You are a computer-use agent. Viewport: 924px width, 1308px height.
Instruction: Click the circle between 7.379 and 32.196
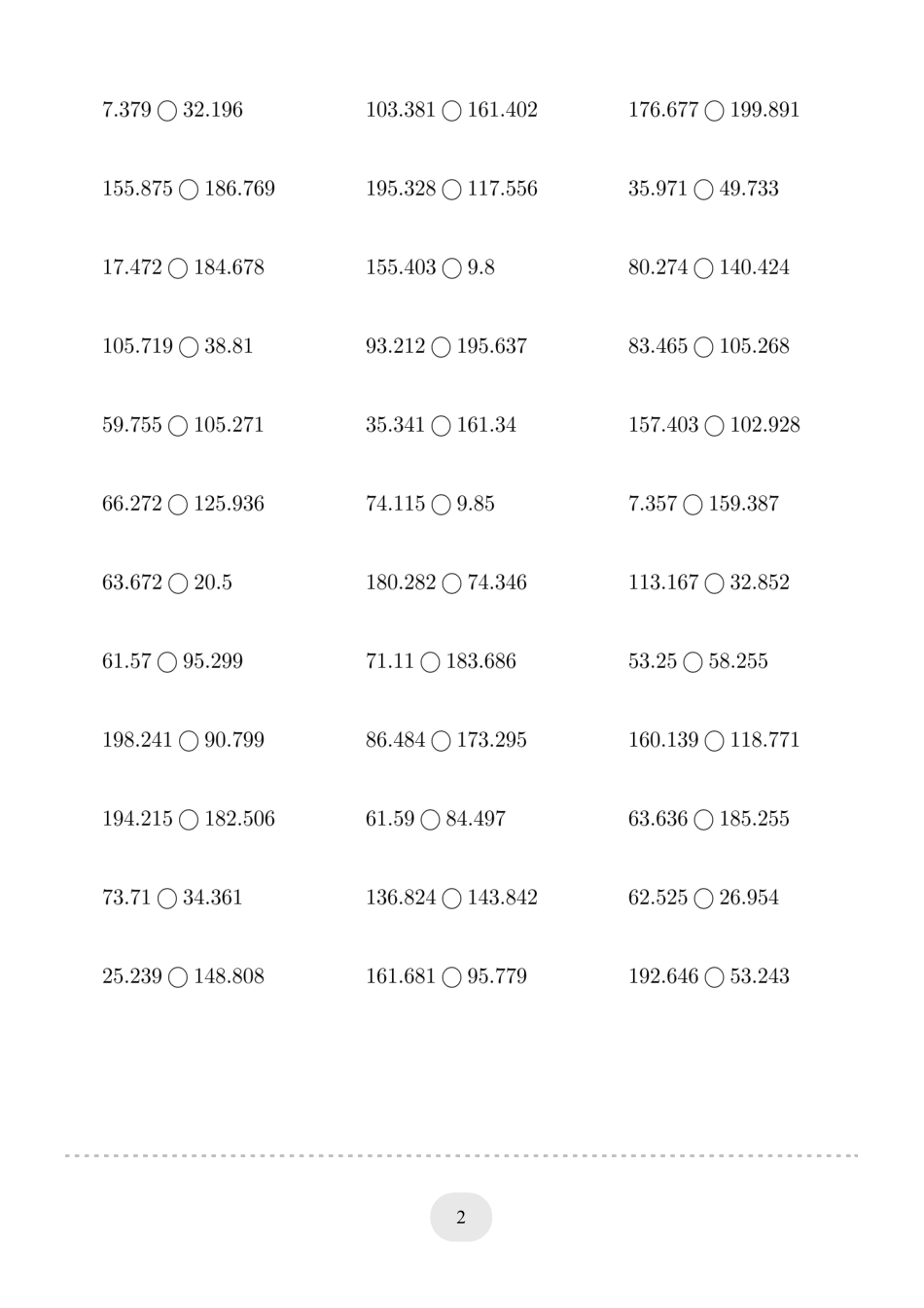point(167,111)
